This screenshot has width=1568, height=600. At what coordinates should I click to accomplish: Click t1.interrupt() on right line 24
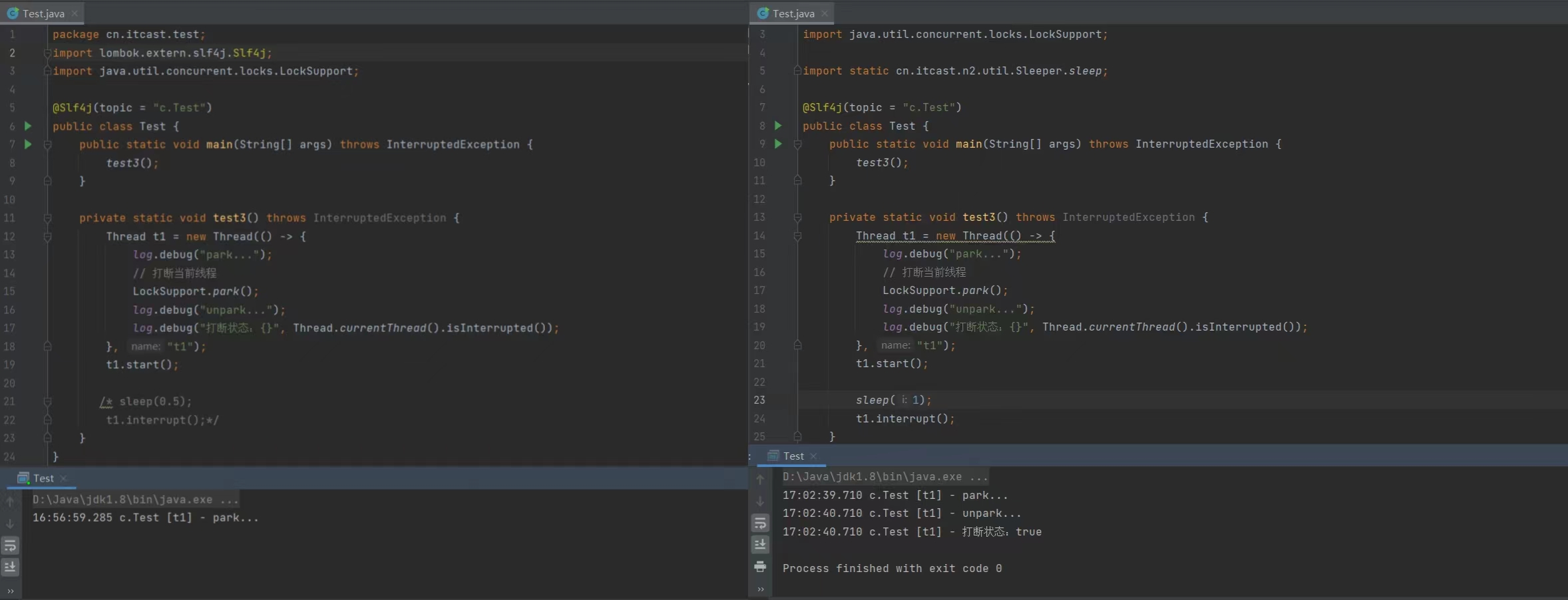[x=905, y=418]
